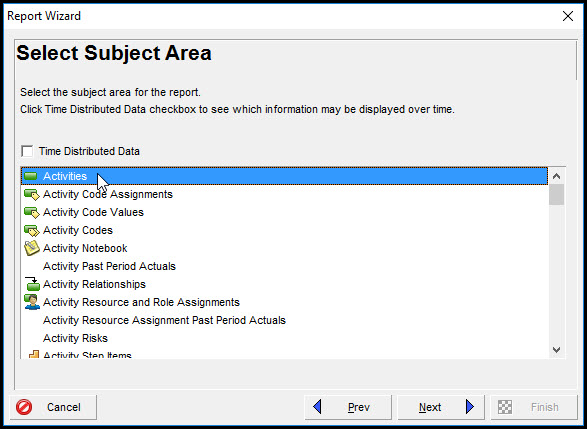Click the blue left arrow on Prev
This screenshot has width=587, height=429.
(x=317, y=407)
